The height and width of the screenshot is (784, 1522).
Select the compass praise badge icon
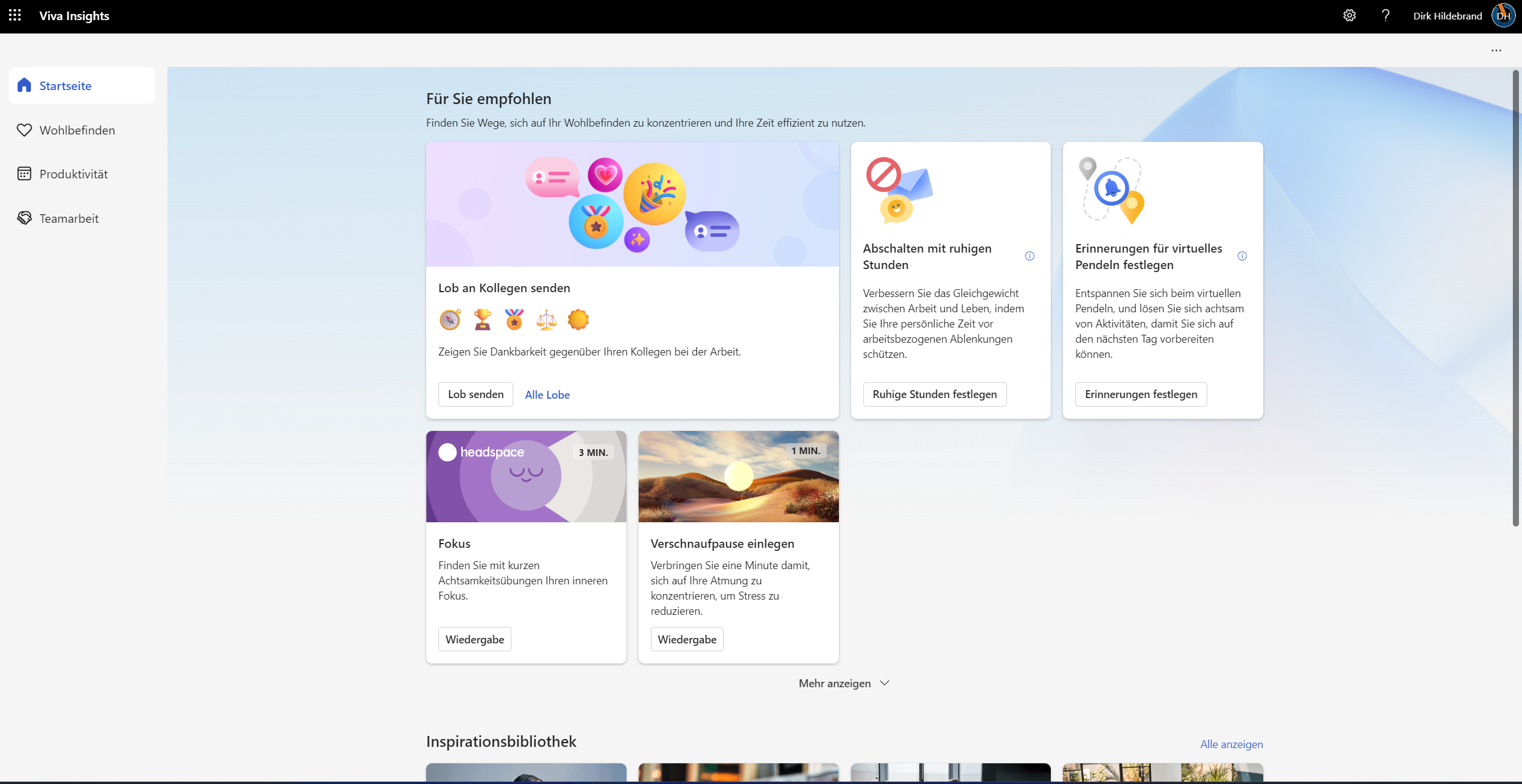click(x=450, y=320)
